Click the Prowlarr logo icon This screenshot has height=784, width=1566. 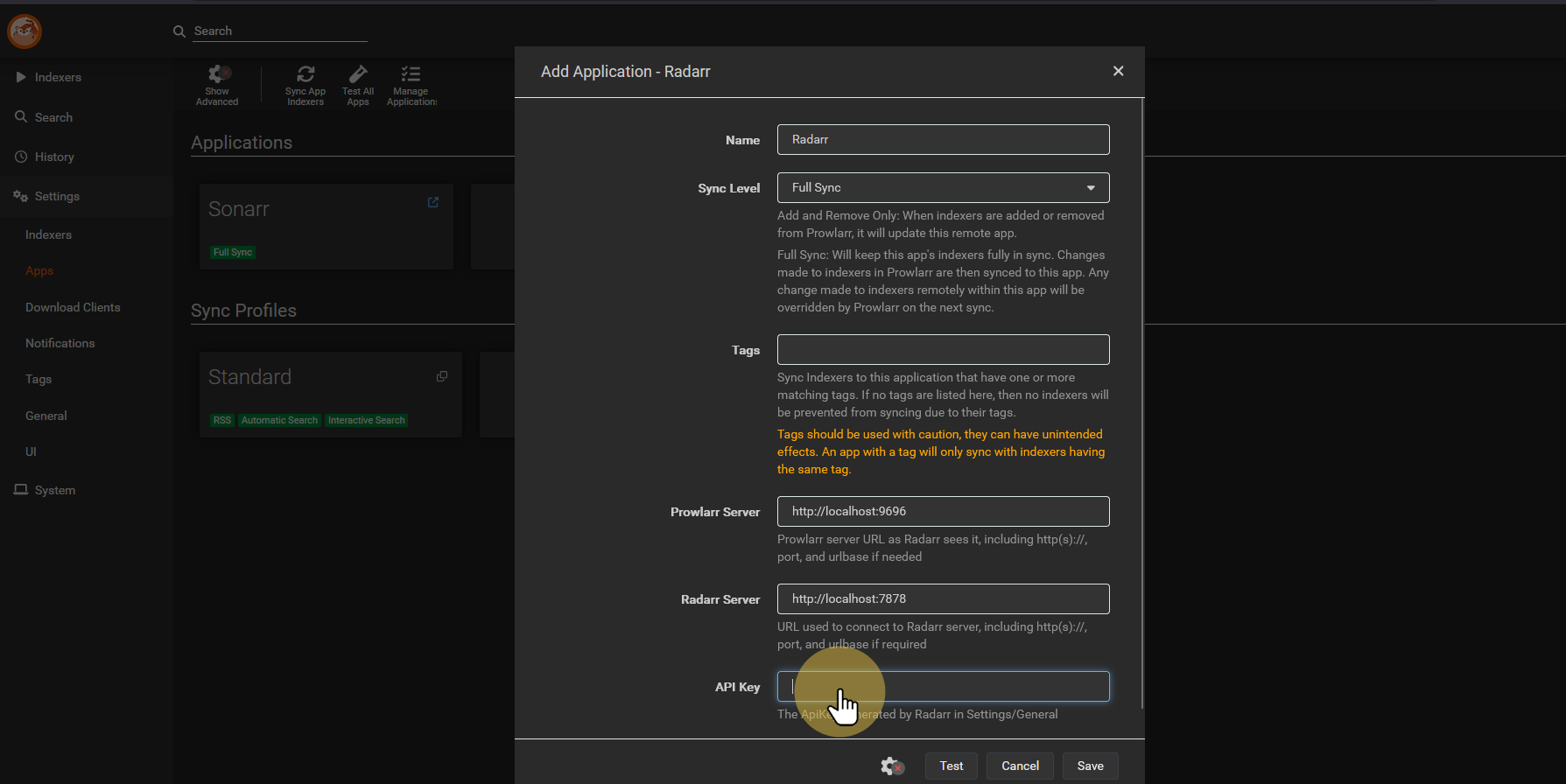25,31
